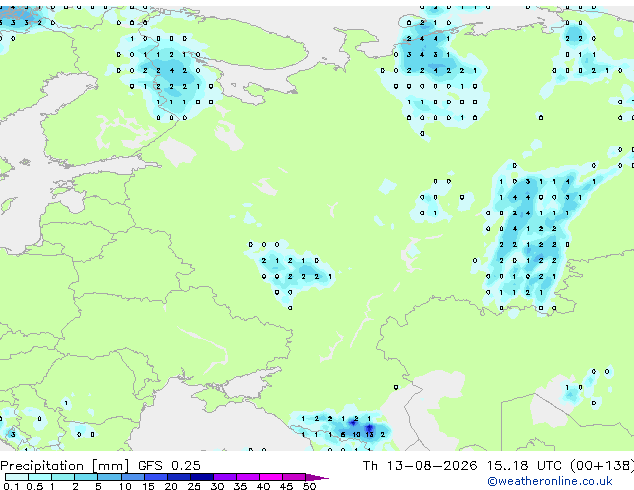Click the '50' legend scale label
The image size is (634, 490).
(309, 486)
